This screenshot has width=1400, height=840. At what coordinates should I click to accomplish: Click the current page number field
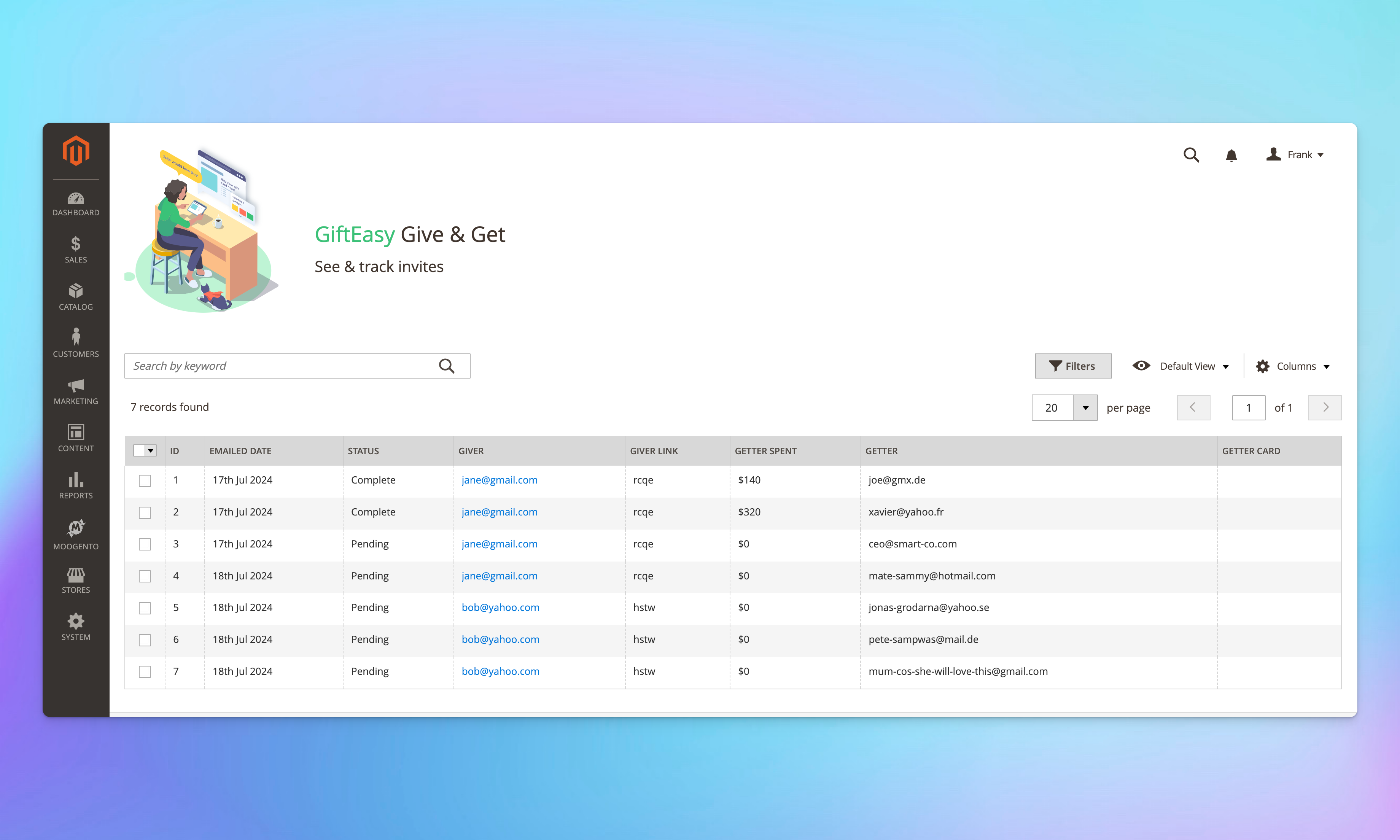pyautogui.click(x=1248, y=407)
